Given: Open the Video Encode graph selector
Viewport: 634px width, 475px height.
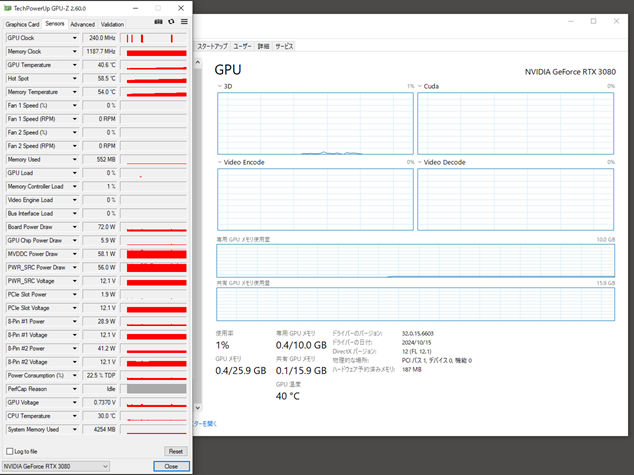Looking at the screenshot, I should point(220,162).
